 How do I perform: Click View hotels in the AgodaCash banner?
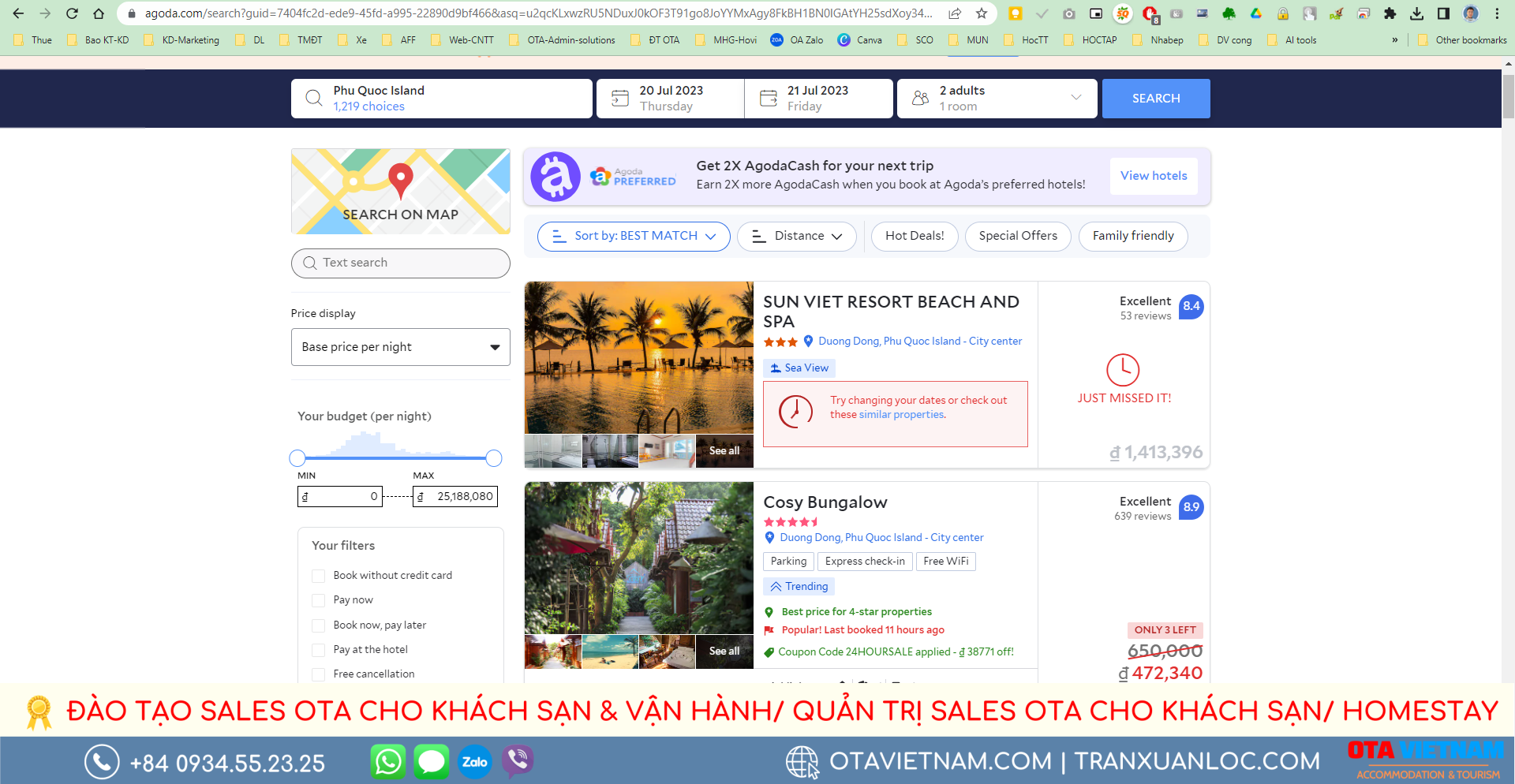1153,176
